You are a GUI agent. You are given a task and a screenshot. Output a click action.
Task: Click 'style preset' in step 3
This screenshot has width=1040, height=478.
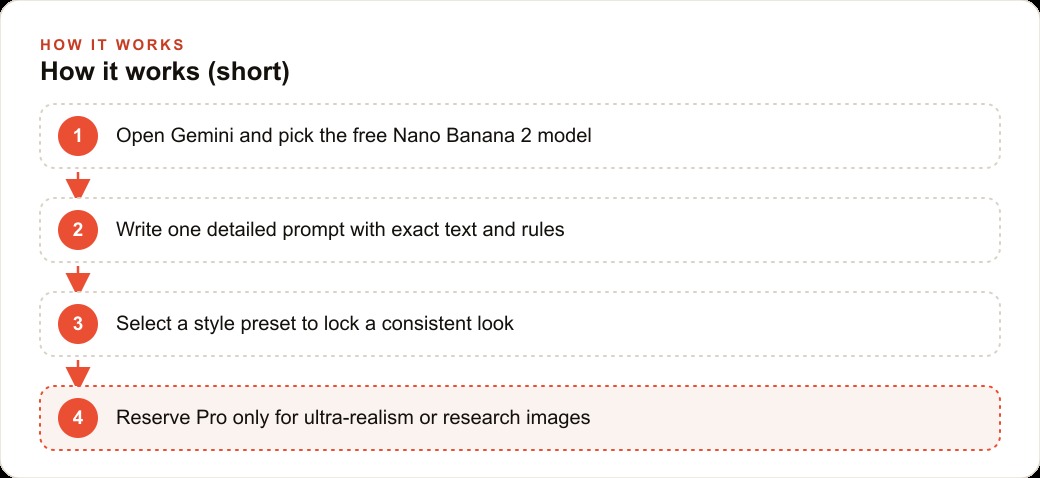point(245,324)
